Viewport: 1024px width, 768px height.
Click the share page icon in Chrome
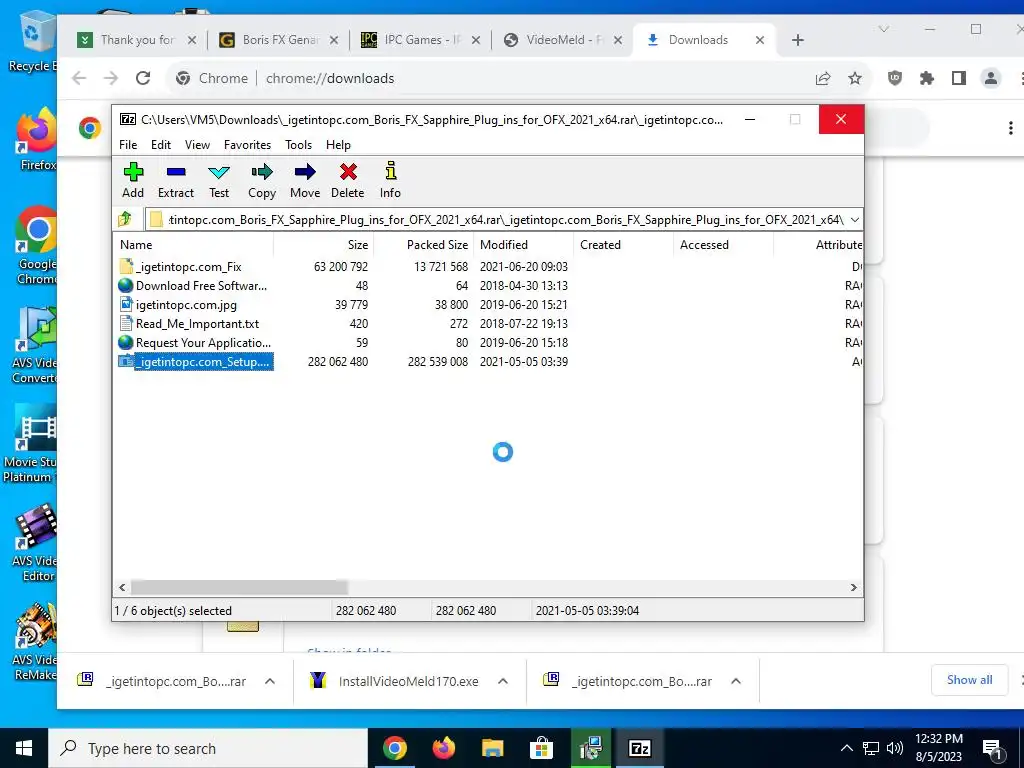point(823,78)
